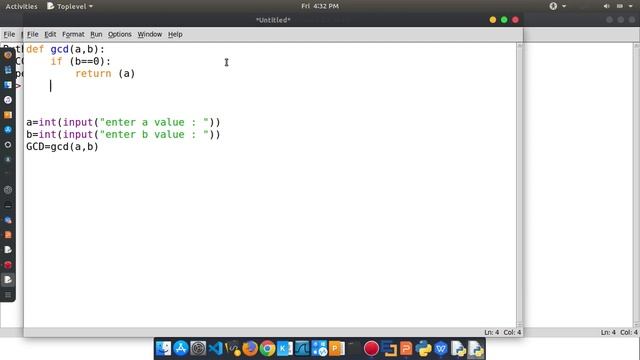Click the red record circle in dock
This screenshot has height=360, width=640.
pos(371,349)
